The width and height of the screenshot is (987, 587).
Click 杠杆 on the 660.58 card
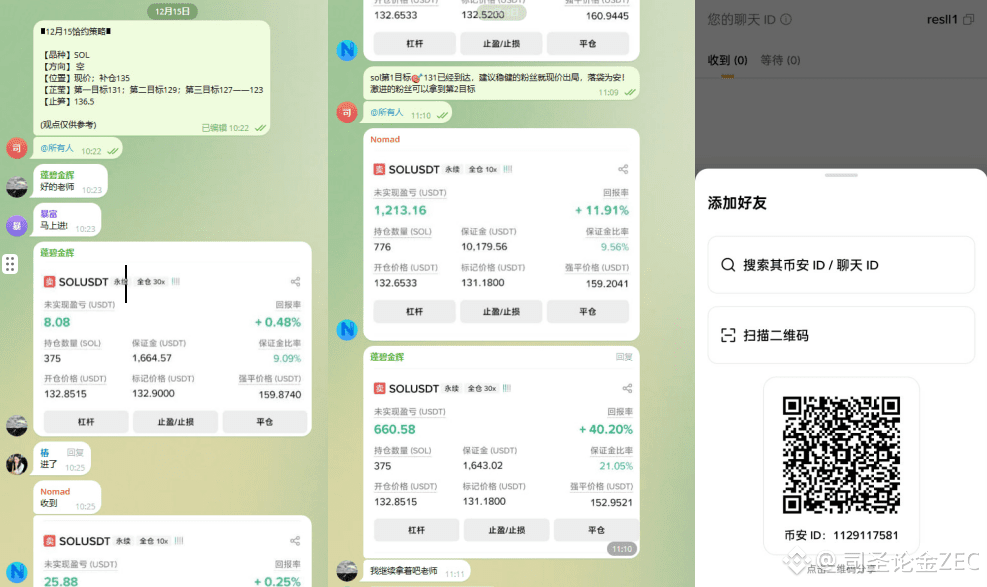[417, 530]
